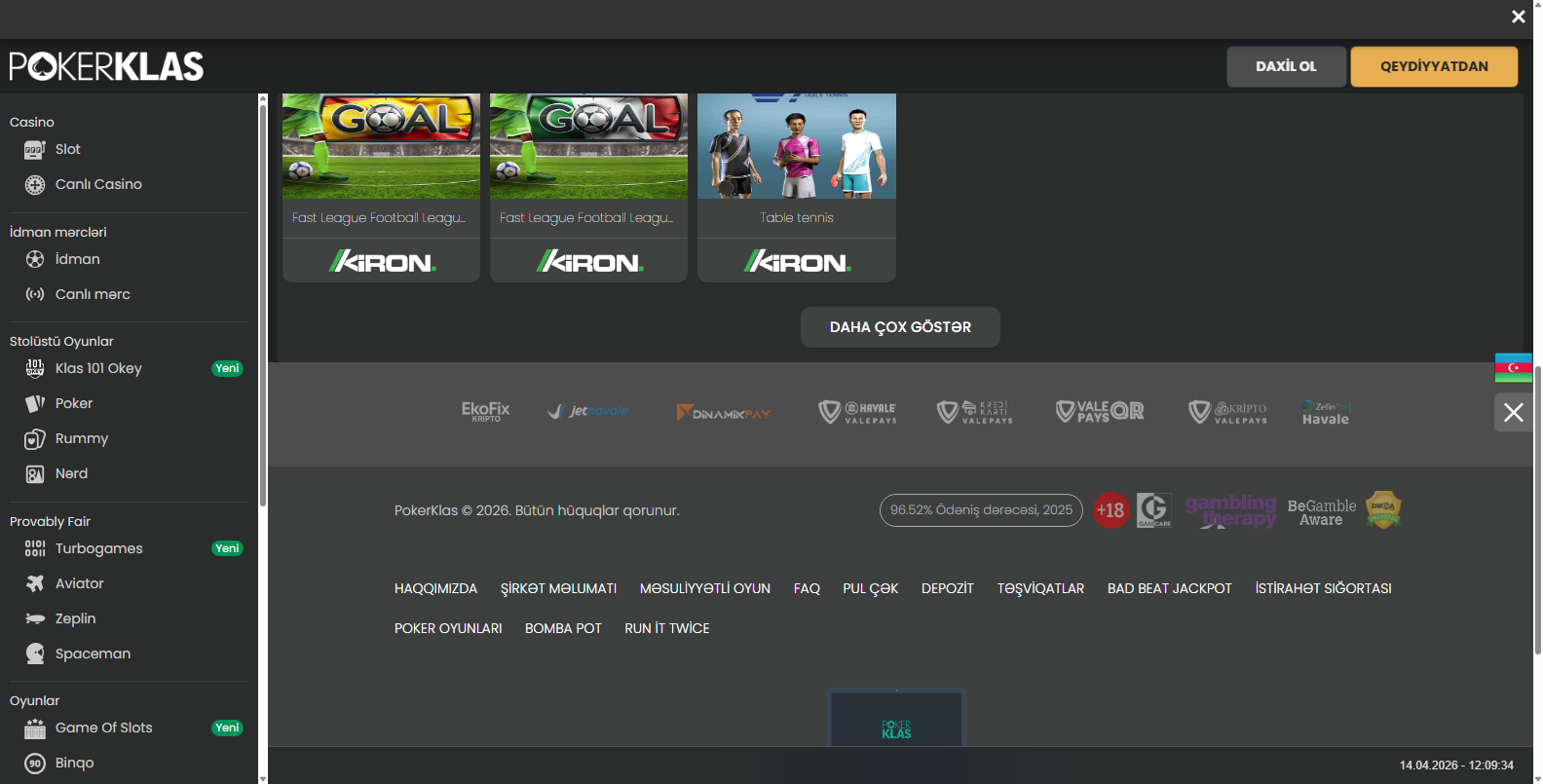This screenshot has height=784, width=1543.
Task: Open the Nerd game icon
Action: pyautogui.click(x=35, y=473)
